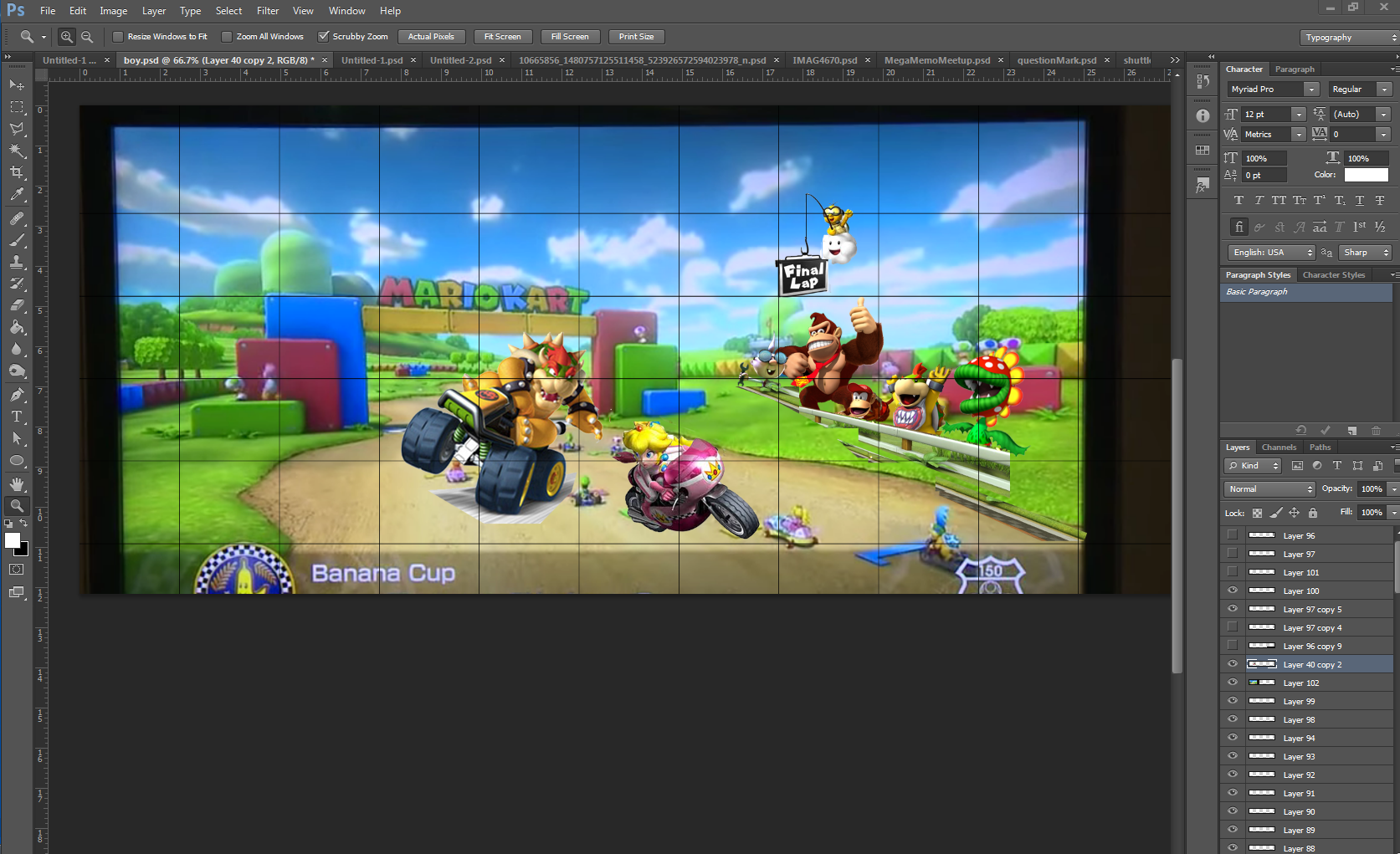
Task: Select the Path Selection tool
Action: (x=17, y=438)
